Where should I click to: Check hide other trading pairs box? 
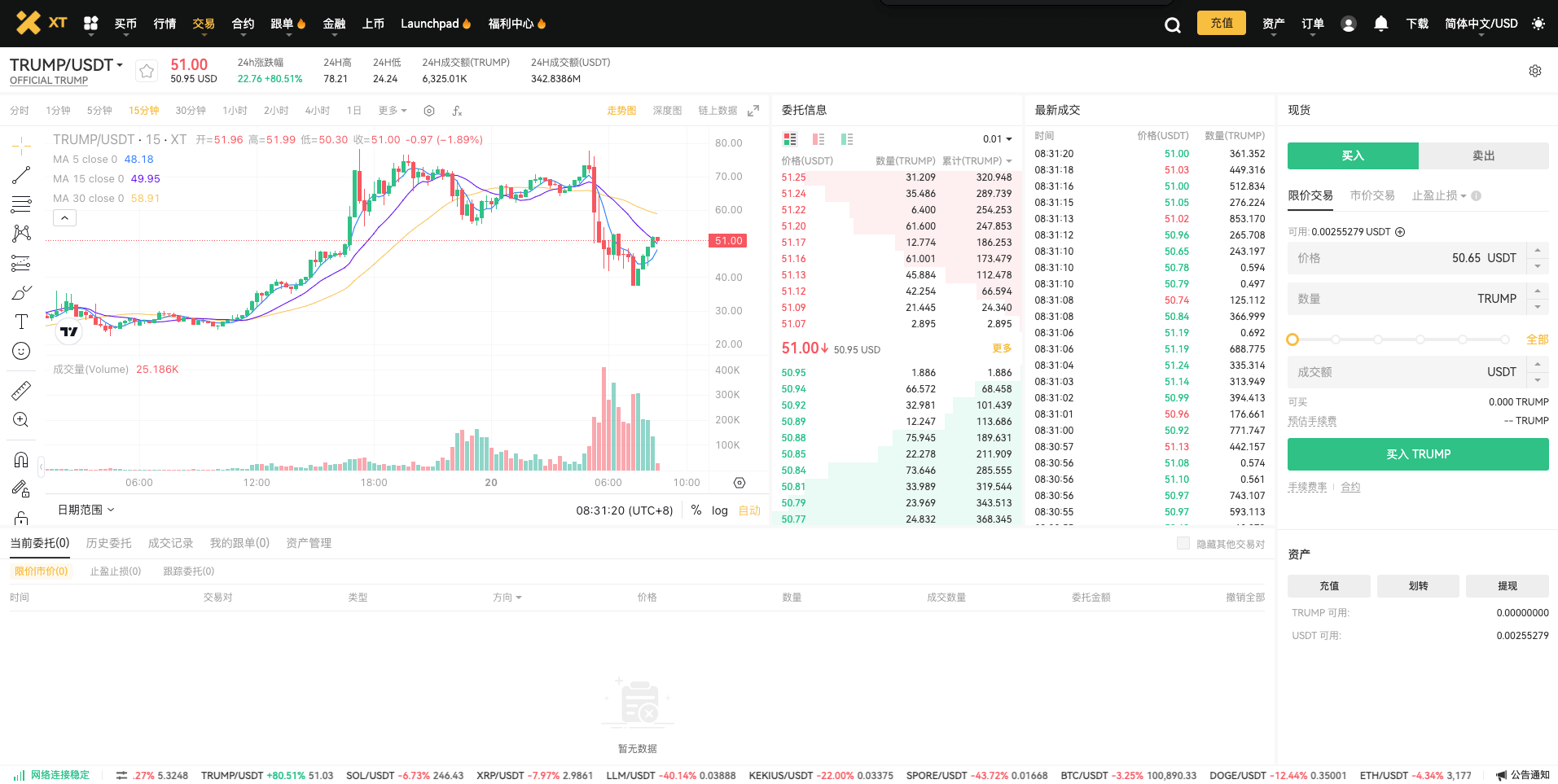click(x=1183, y=543)
